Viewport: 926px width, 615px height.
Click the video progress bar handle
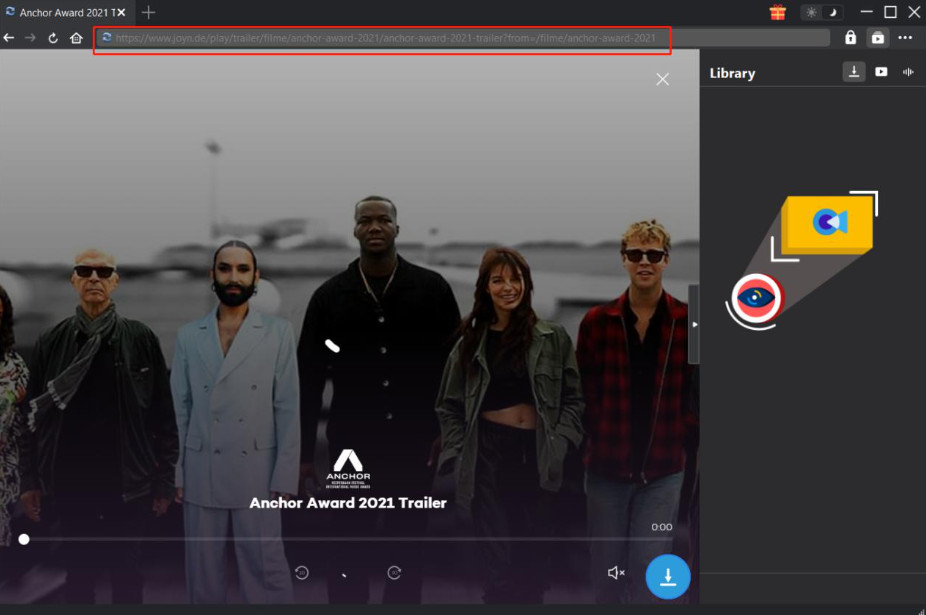(x=24, y=539)
